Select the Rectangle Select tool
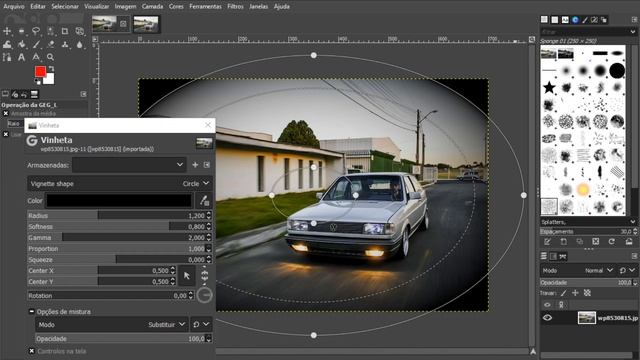The image size is (640, 360). tap(21, 31)
